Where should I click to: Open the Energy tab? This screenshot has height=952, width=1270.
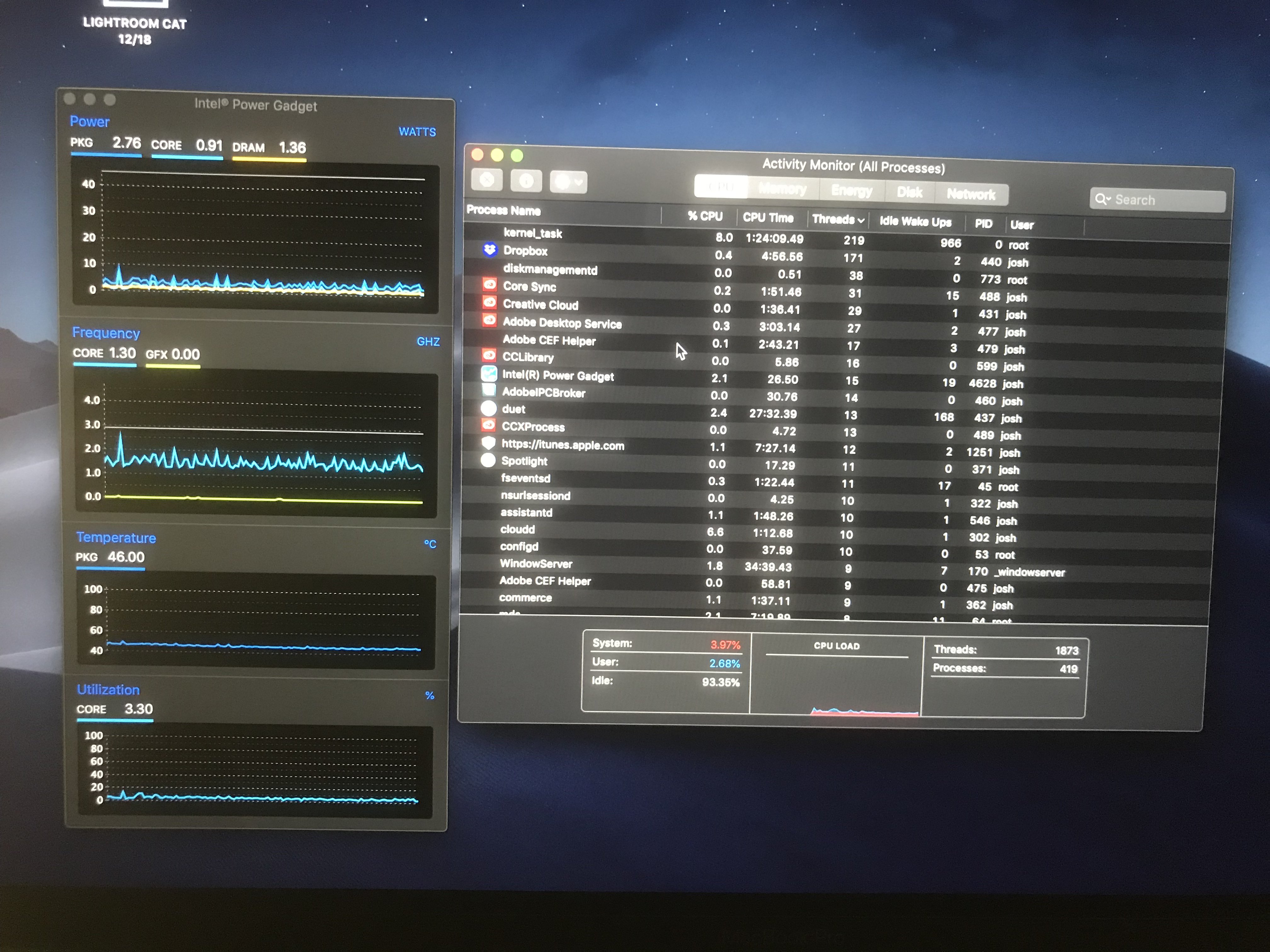point(851,191)
